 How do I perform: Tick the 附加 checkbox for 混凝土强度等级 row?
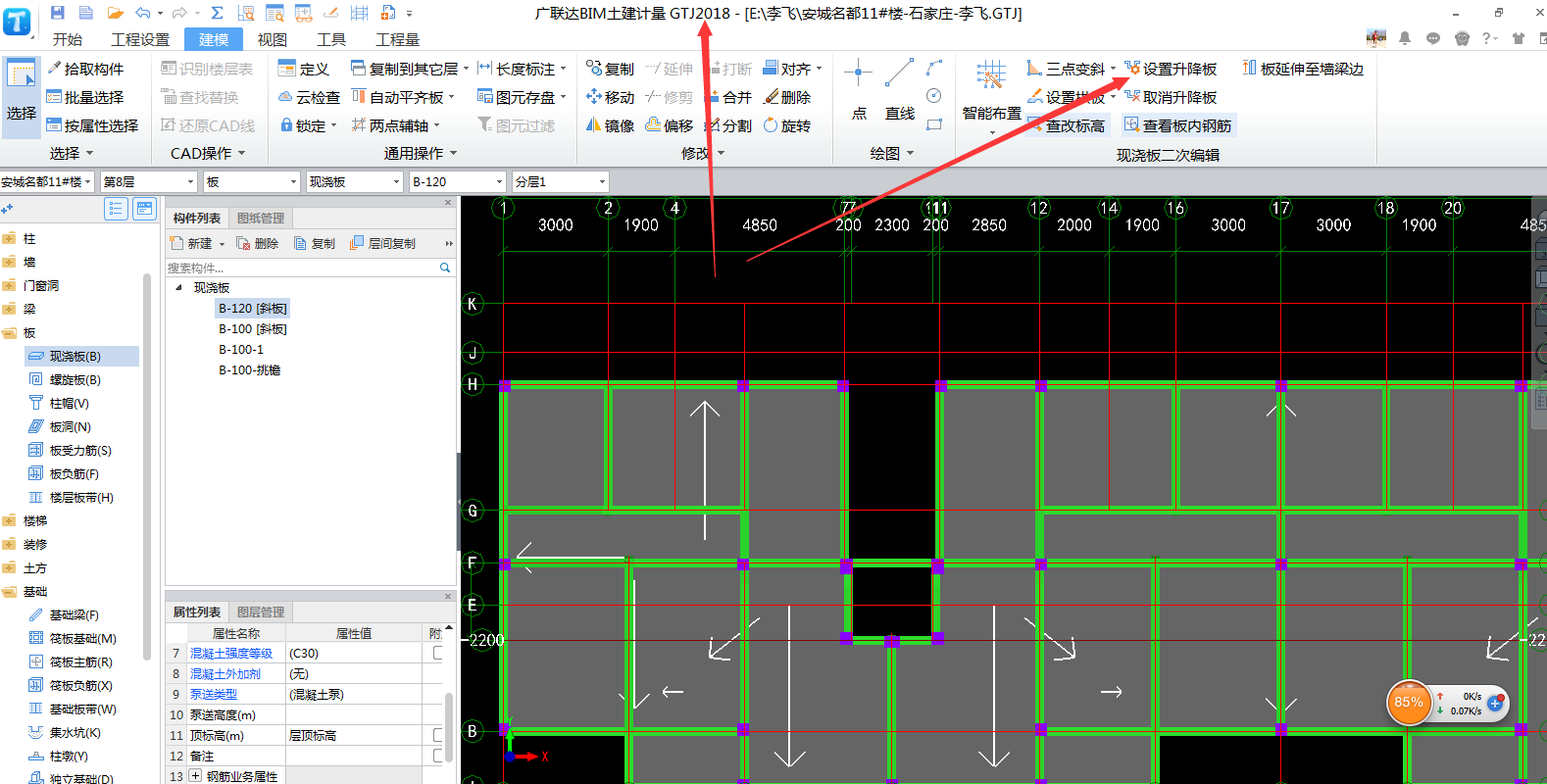click(x=438, y=653)
